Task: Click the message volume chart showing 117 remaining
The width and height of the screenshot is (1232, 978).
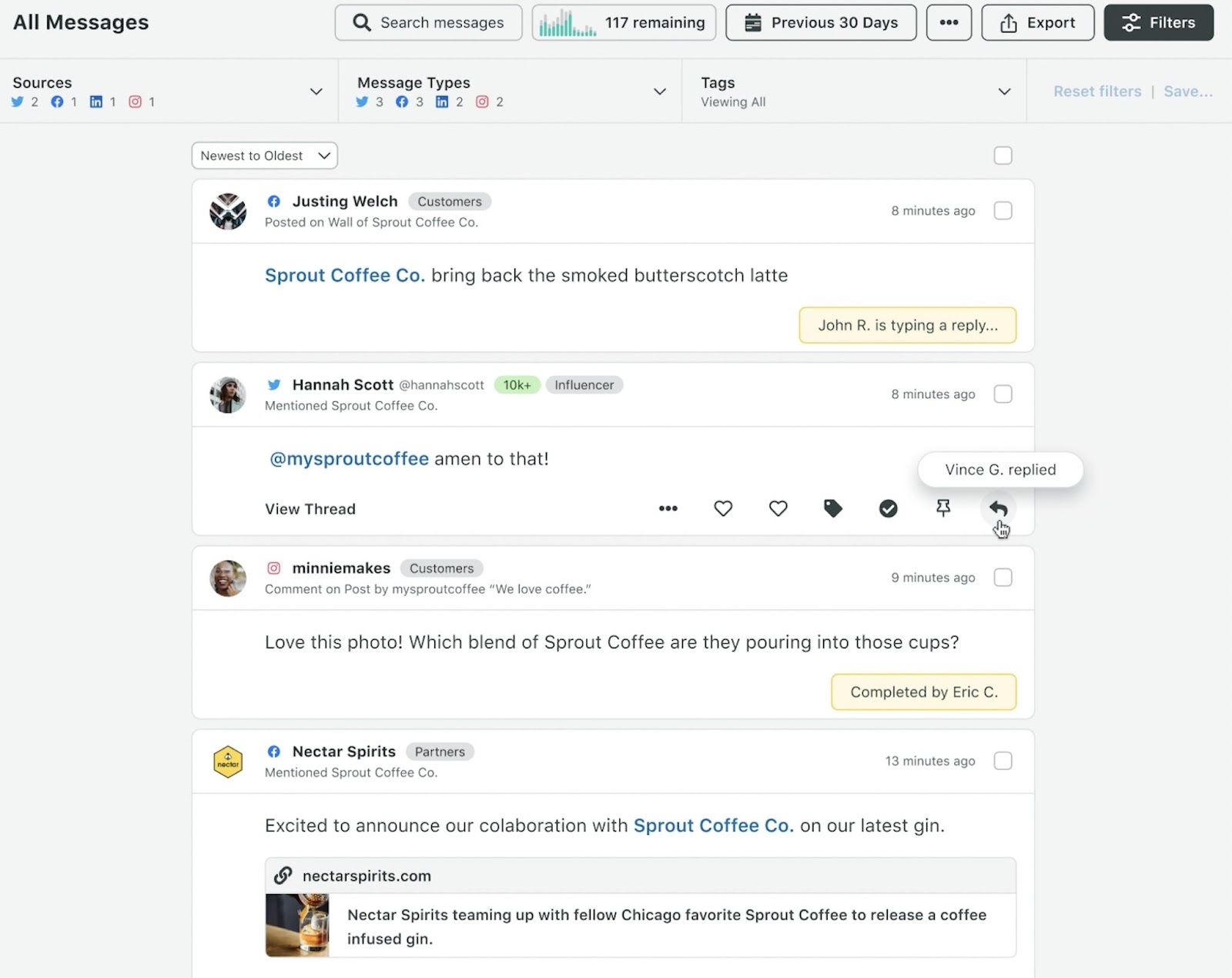Action: point(624,22)
